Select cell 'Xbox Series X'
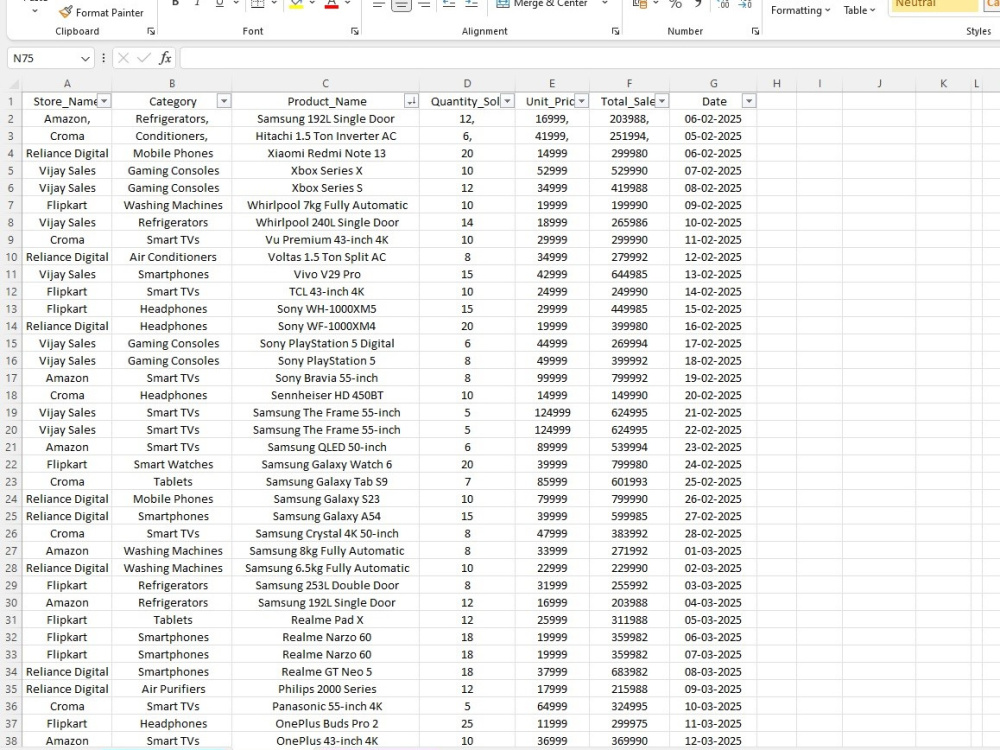The height and width of the screenshot is (750, 1000). click(326, 170)
